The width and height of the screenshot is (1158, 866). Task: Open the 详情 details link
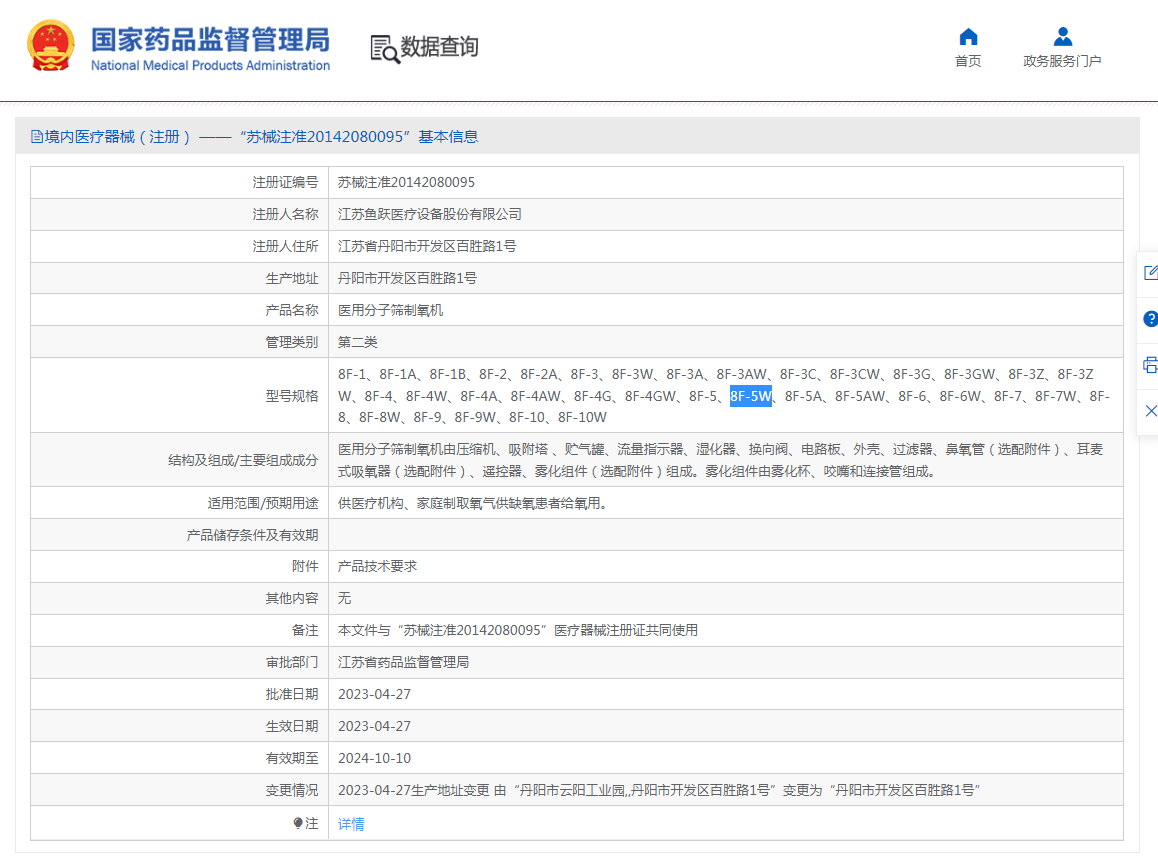click(351, 824)
